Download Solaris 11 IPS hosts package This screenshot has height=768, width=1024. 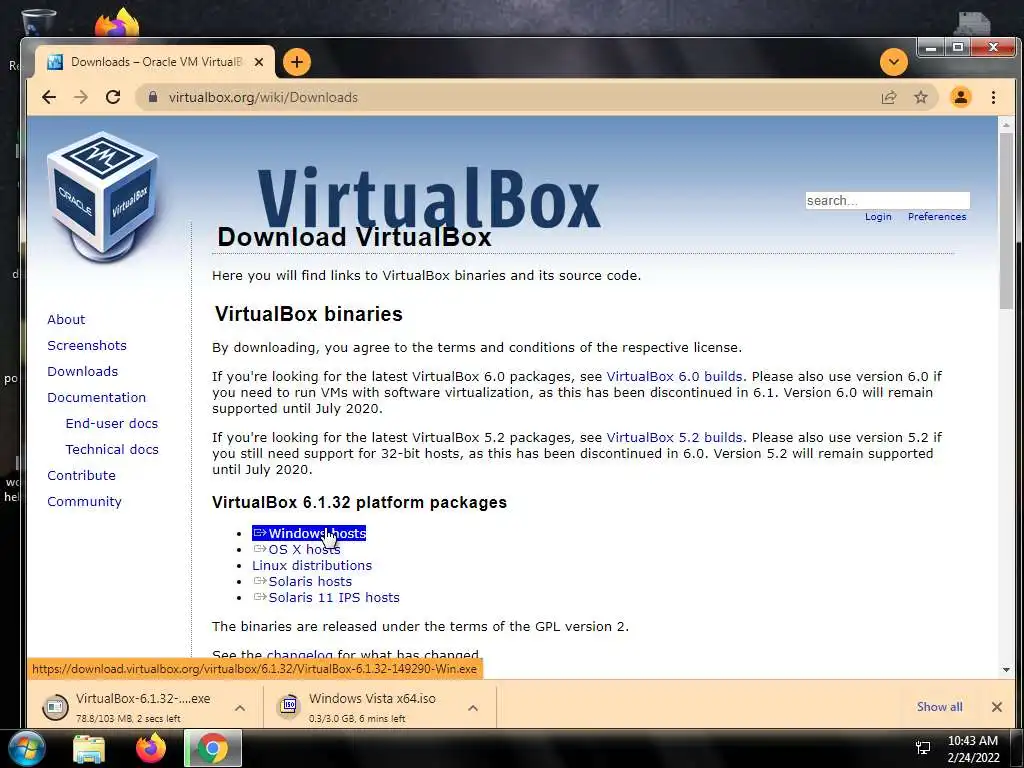click(327, 598)
